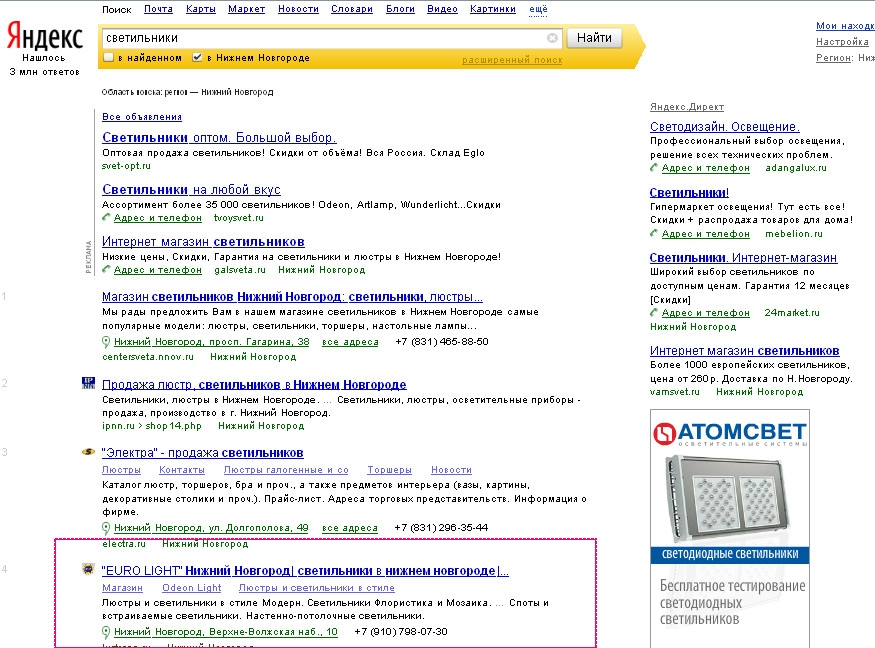The image size is (875, 648).
Task: Click the phone icon beside mebelion.ru contacts
Action: click(x=655, y=233)
